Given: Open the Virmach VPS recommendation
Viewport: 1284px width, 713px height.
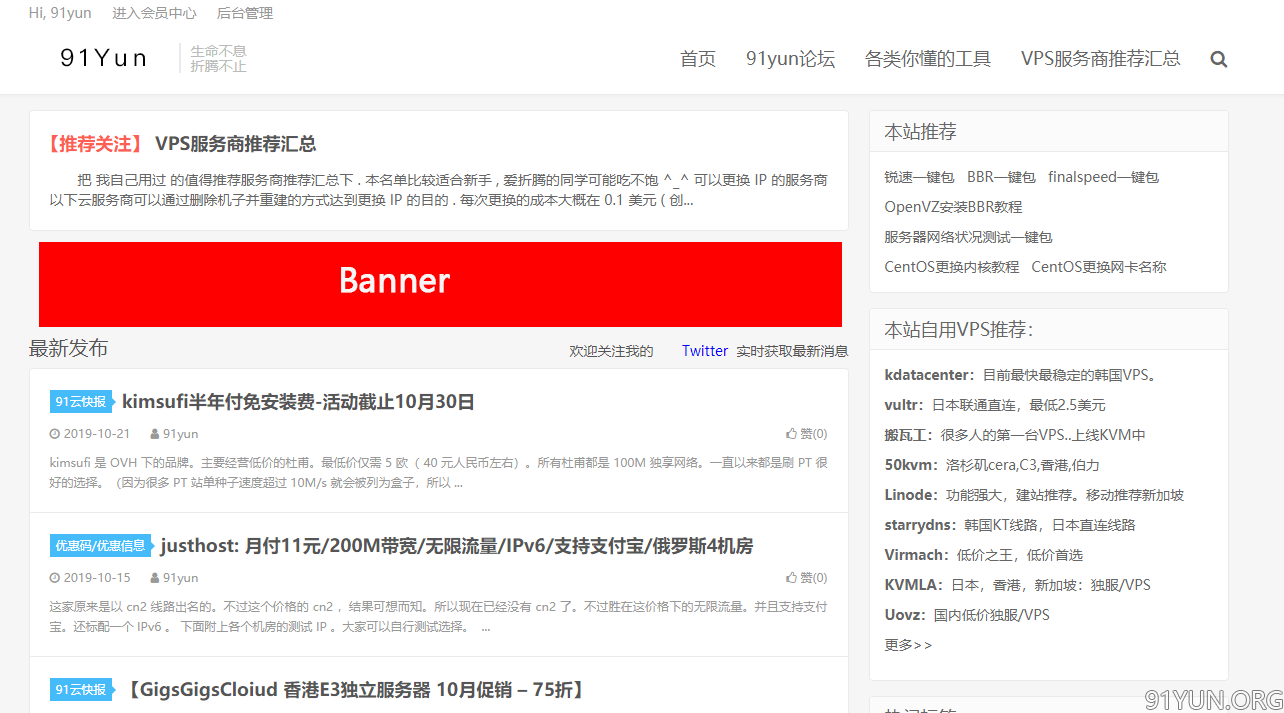Looking at the screenshot, I should (x=984, y=555).
